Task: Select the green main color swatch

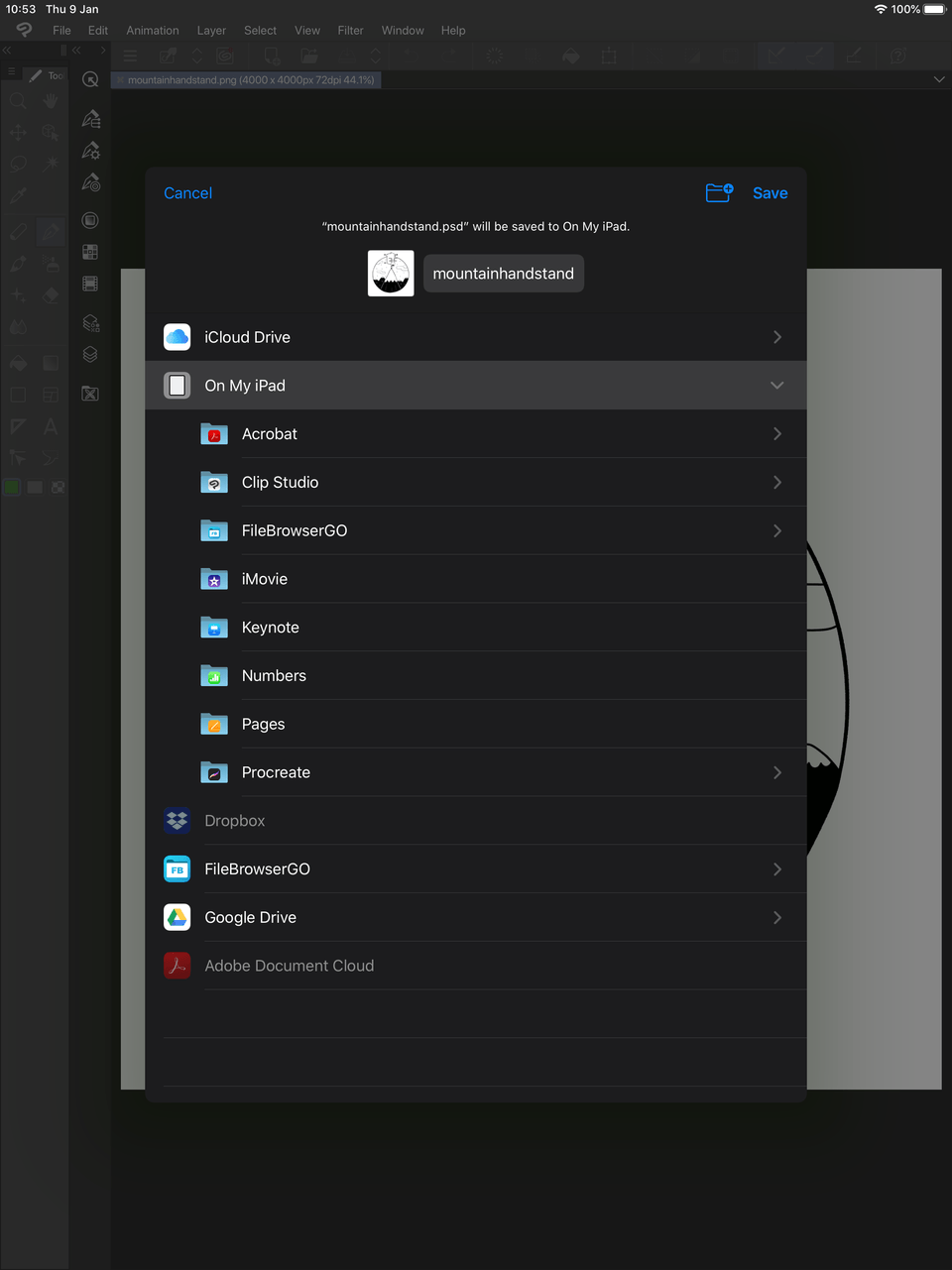Action: point(12,486)
